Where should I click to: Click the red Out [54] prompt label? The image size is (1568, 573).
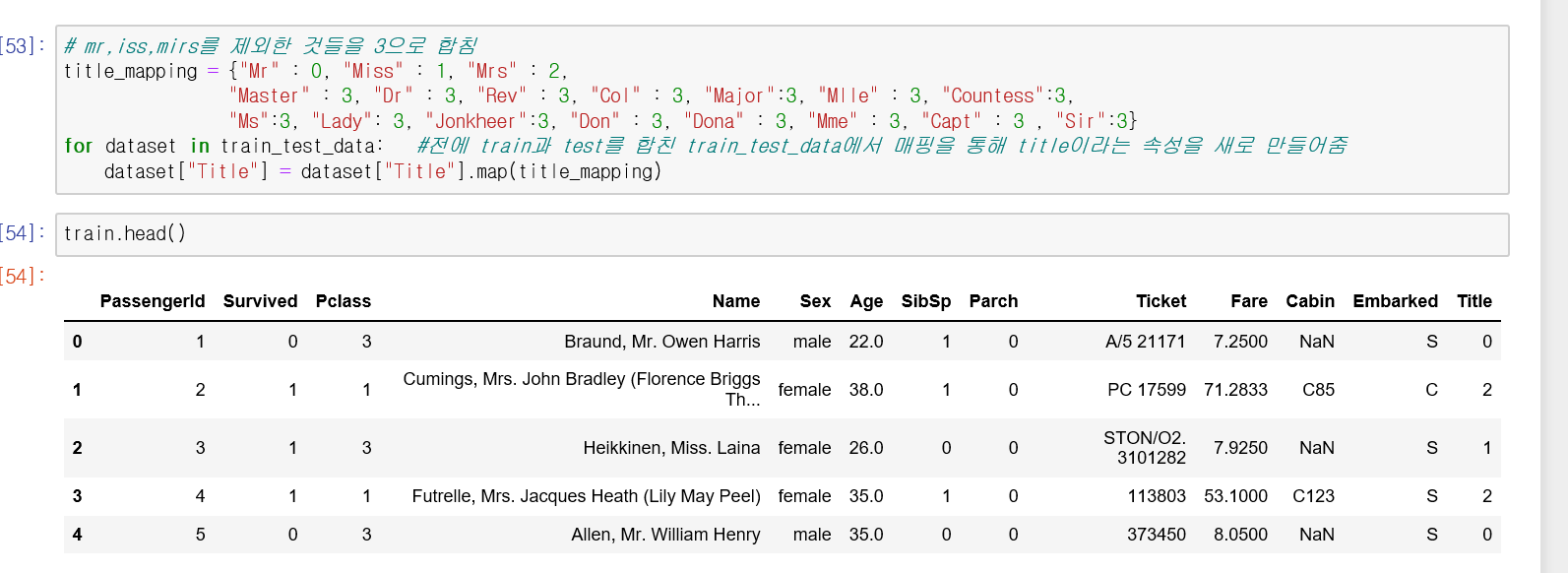(x=23, y=277)
